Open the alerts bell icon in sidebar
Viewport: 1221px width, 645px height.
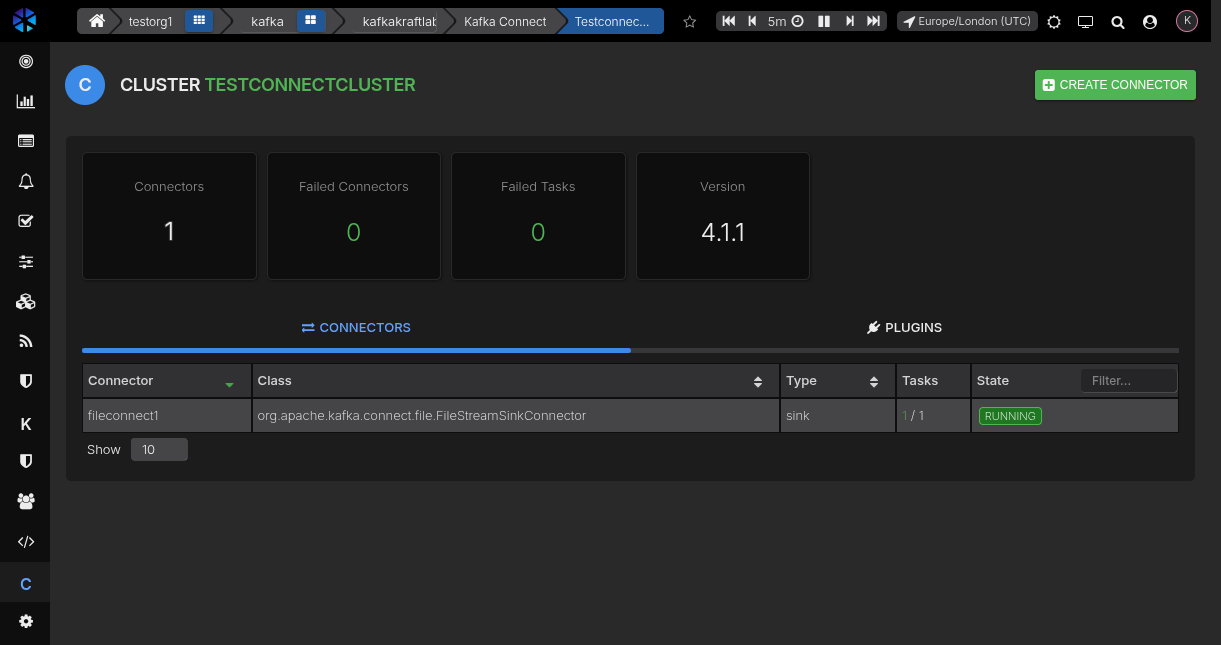26,181
